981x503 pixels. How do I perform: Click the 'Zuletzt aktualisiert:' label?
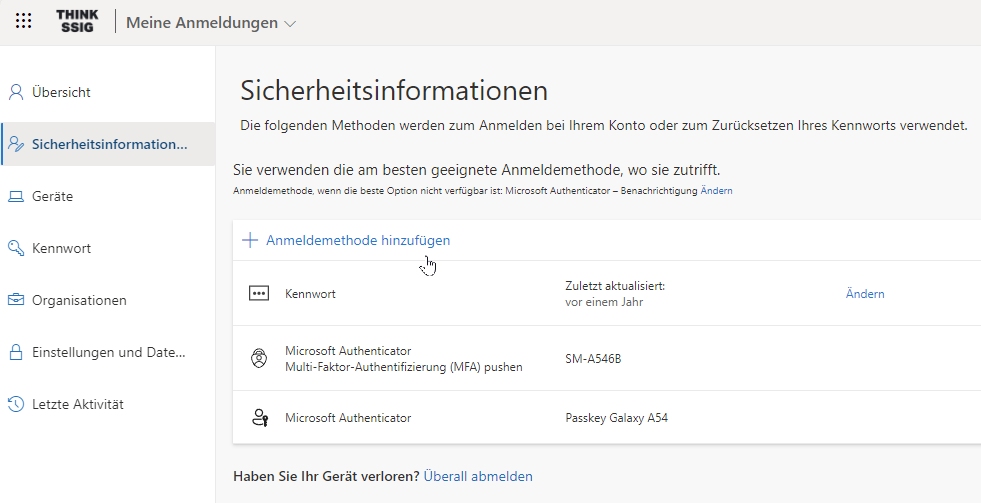[x=614, y=285]
